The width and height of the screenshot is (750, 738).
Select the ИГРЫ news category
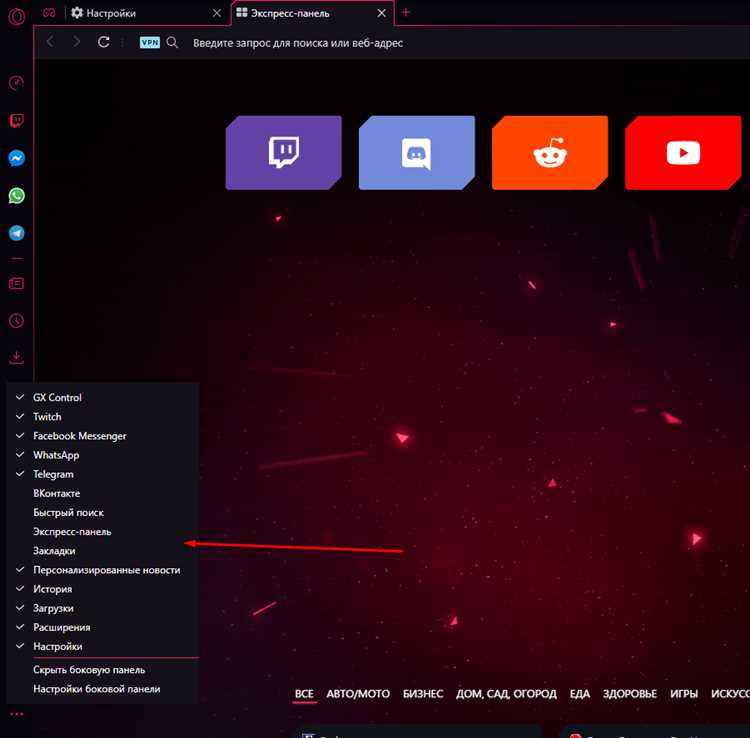(684, 694)
